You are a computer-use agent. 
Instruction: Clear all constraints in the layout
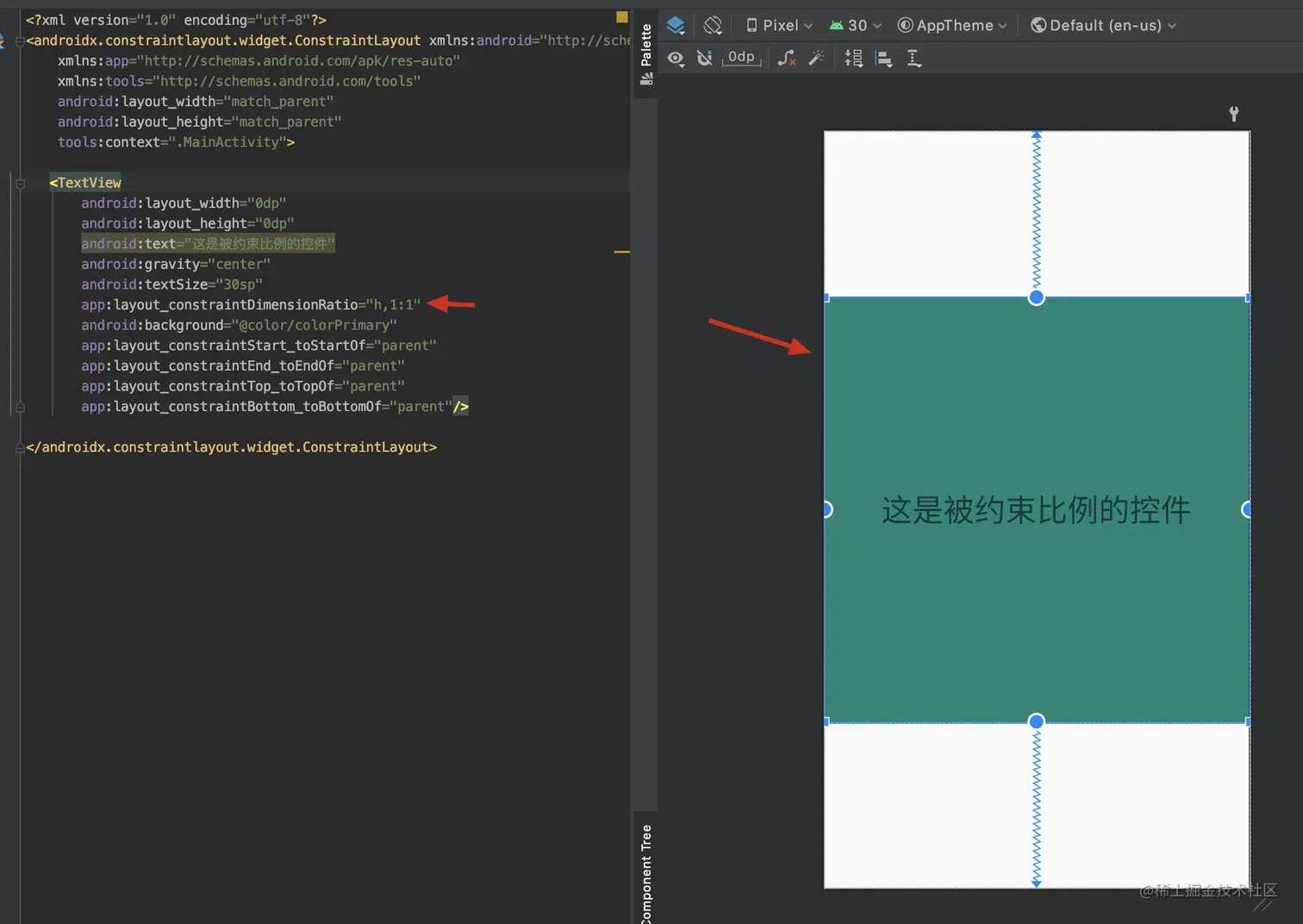(x=785, y=58)
